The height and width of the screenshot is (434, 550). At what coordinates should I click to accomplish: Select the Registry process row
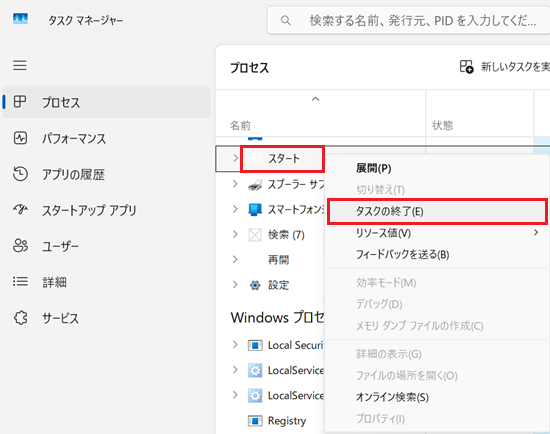[270, 421]
